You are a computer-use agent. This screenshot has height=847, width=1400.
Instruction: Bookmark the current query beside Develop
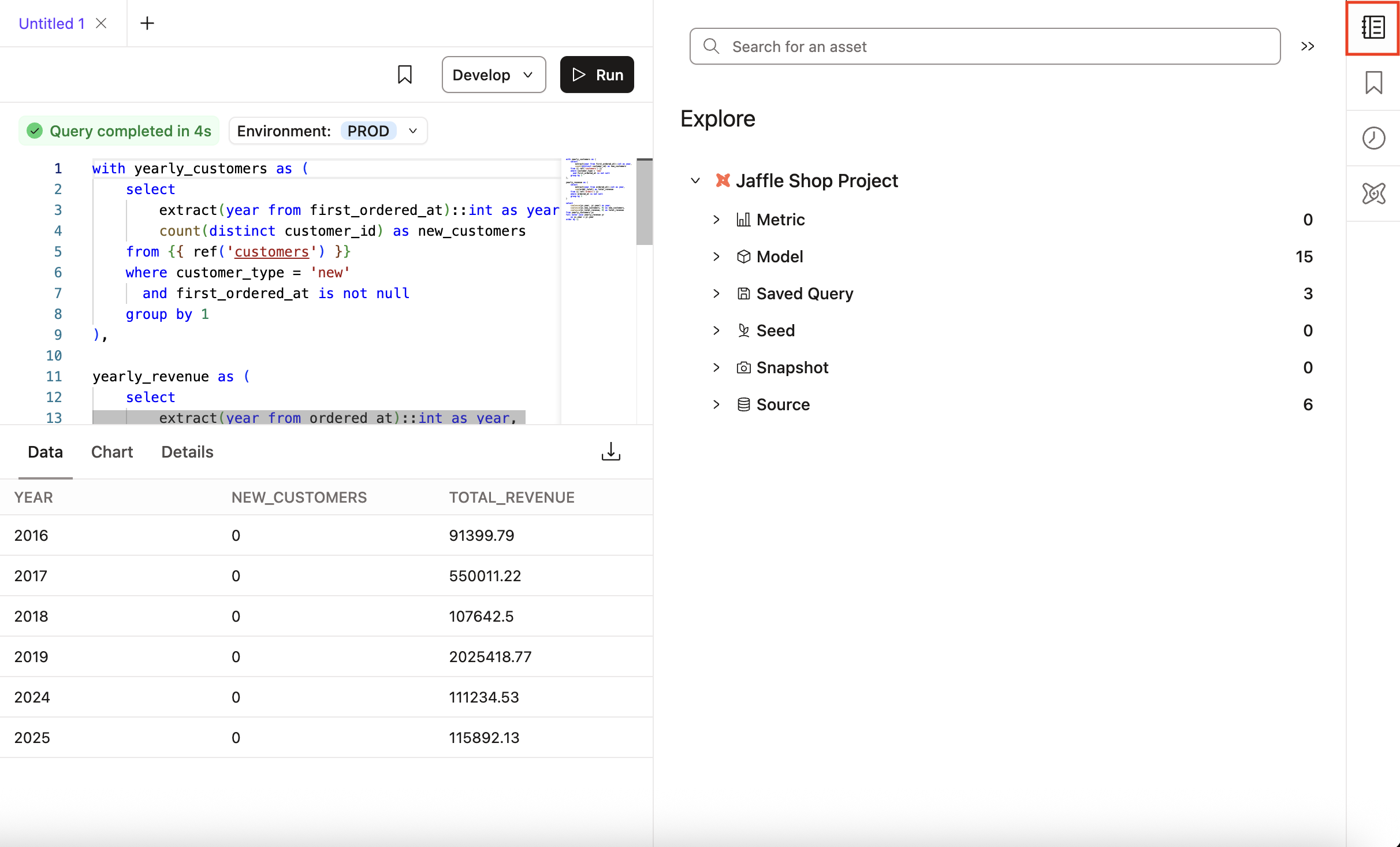[x=405, y=74]
